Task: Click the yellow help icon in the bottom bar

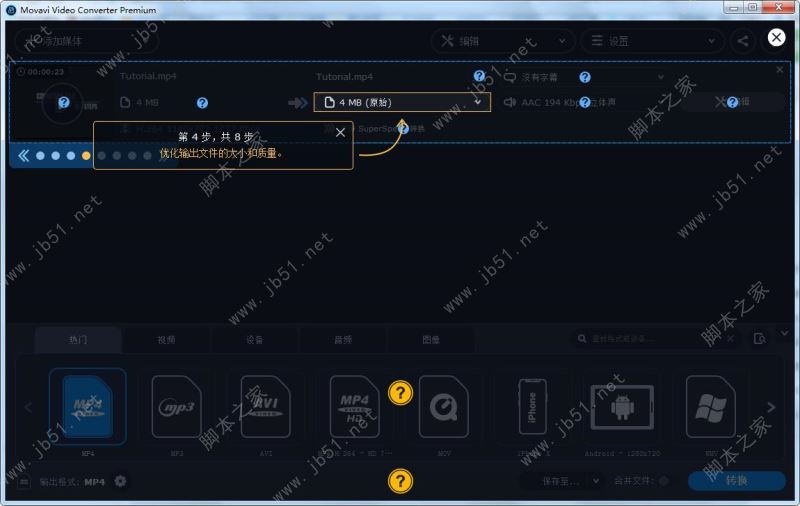Action: [401, 481]
